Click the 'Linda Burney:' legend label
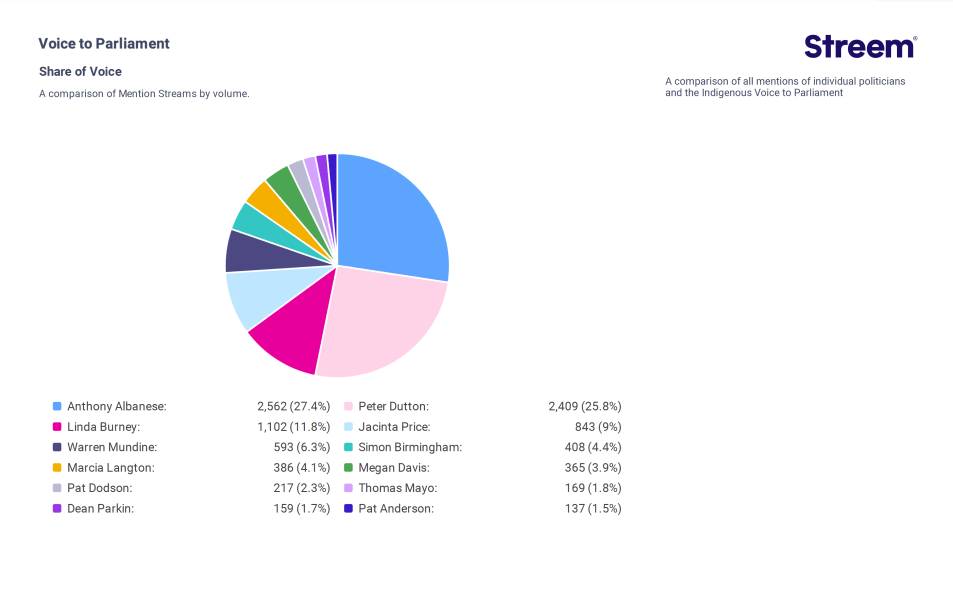 point(103,427)
